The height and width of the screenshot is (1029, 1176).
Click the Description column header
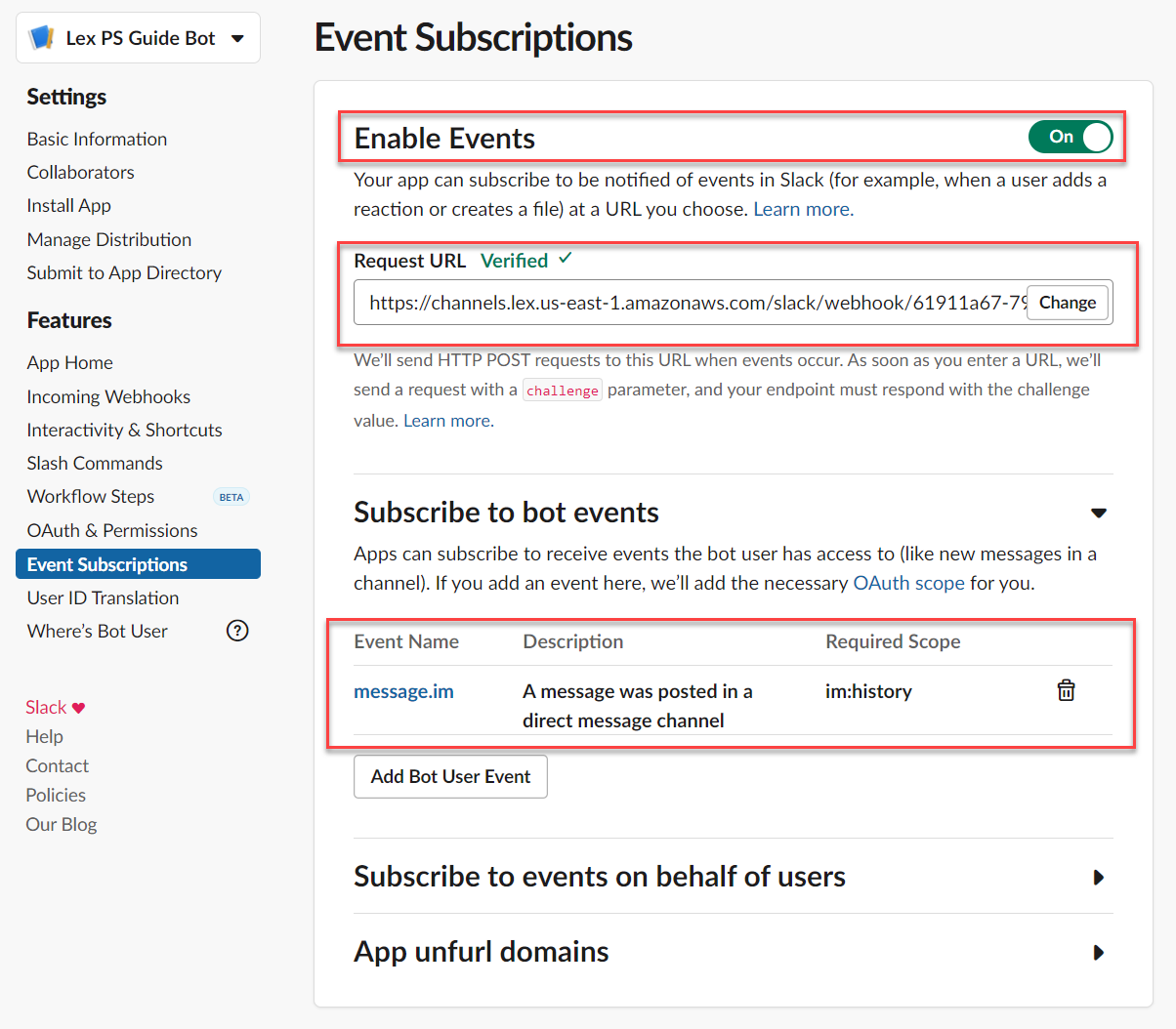pos(573,641)
